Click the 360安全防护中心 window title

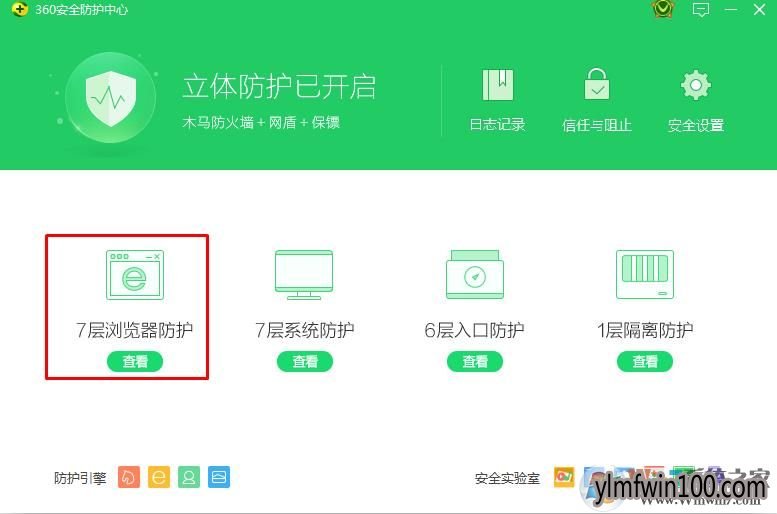81,9
